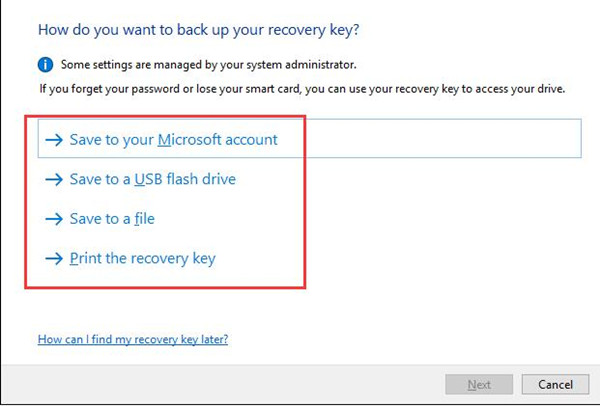Select Save to a USB flash drive text
Screen dimensions: 600x406
[153, 179]
